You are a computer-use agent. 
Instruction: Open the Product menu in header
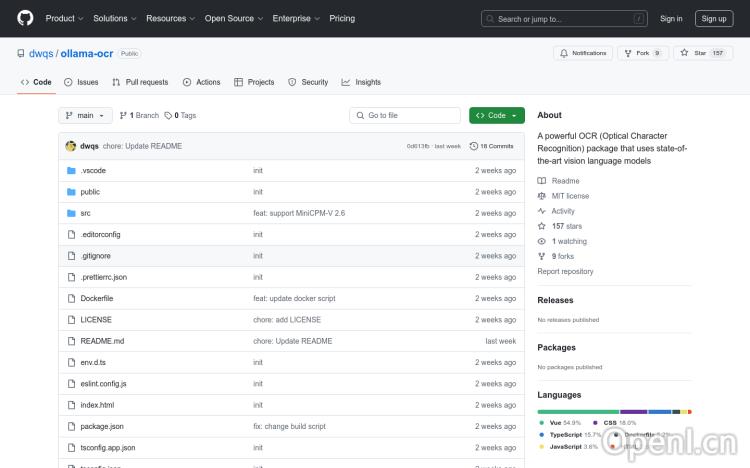pyautogui.click(x=64, y=18)
